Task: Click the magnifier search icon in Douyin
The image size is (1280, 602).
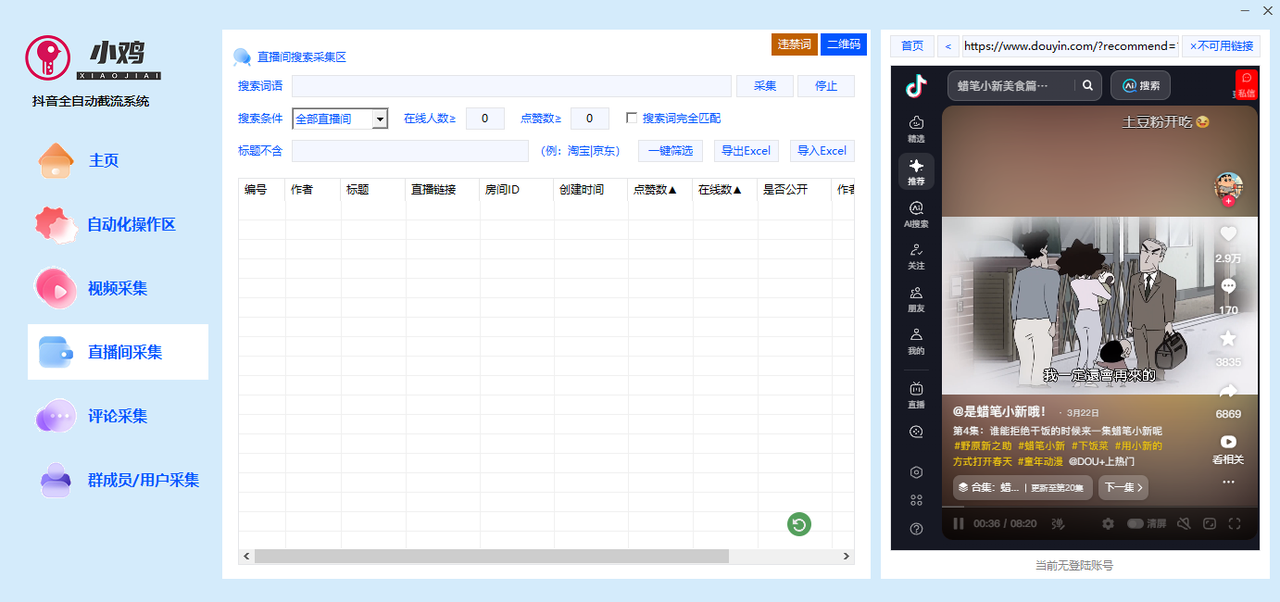Action: pyautogui.click(x=1087, y=85)
